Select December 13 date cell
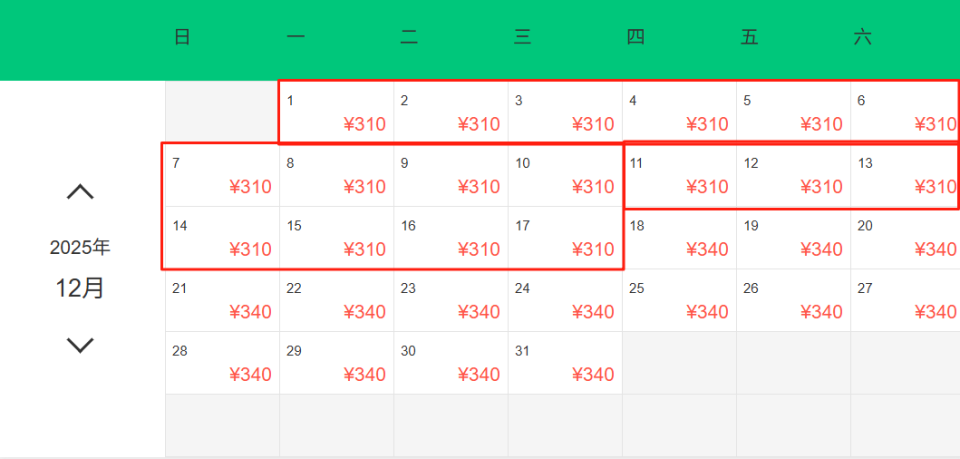The width and height of the screenshot is (960, 459). click(906, 175)
